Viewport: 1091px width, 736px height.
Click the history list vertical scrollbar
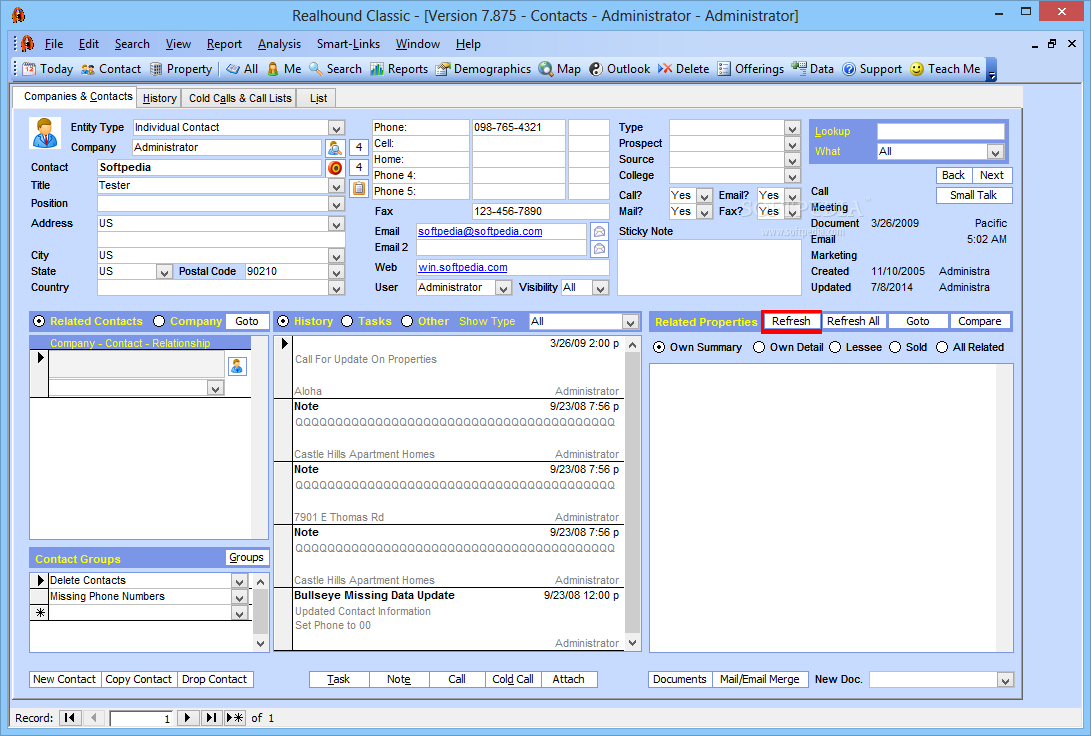coord(632,494)
